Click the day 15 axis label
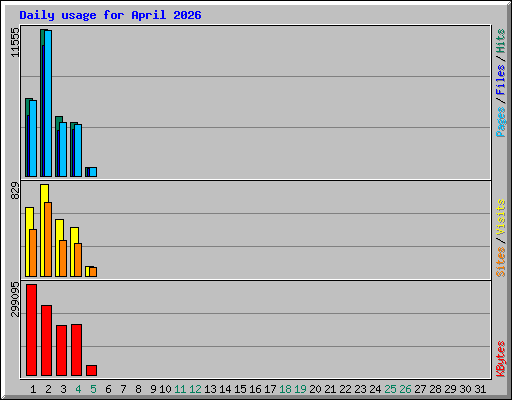Image resolution: width=512 pixels, height=400 pixels. pyautogui.click(x=240, y=389)
